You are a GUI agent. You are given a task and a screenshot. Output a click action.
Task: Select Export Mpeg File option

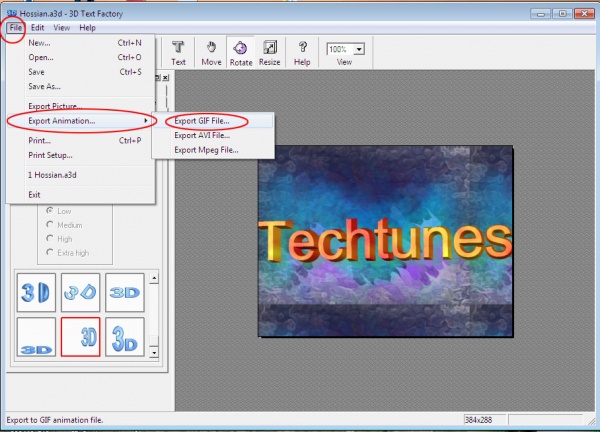pyautogui.click(x=204, y=150)
